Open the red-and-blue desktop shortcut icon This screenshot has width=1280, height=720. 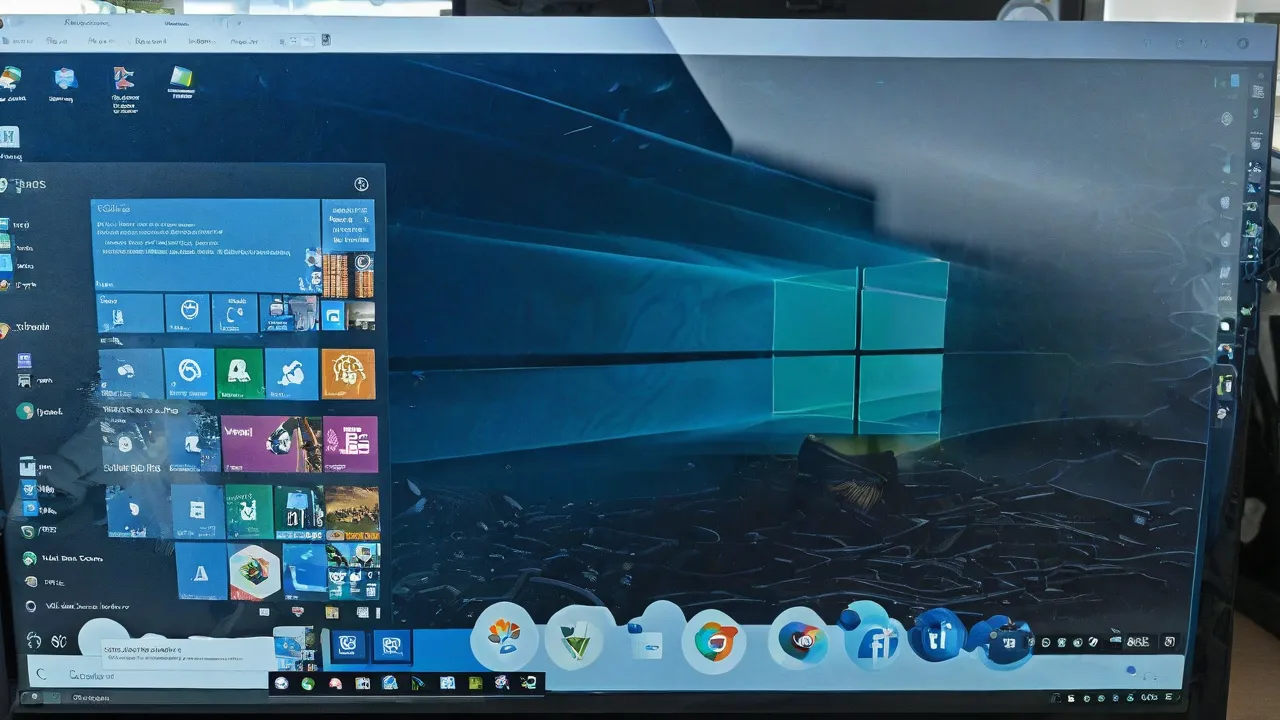(123, 80)
